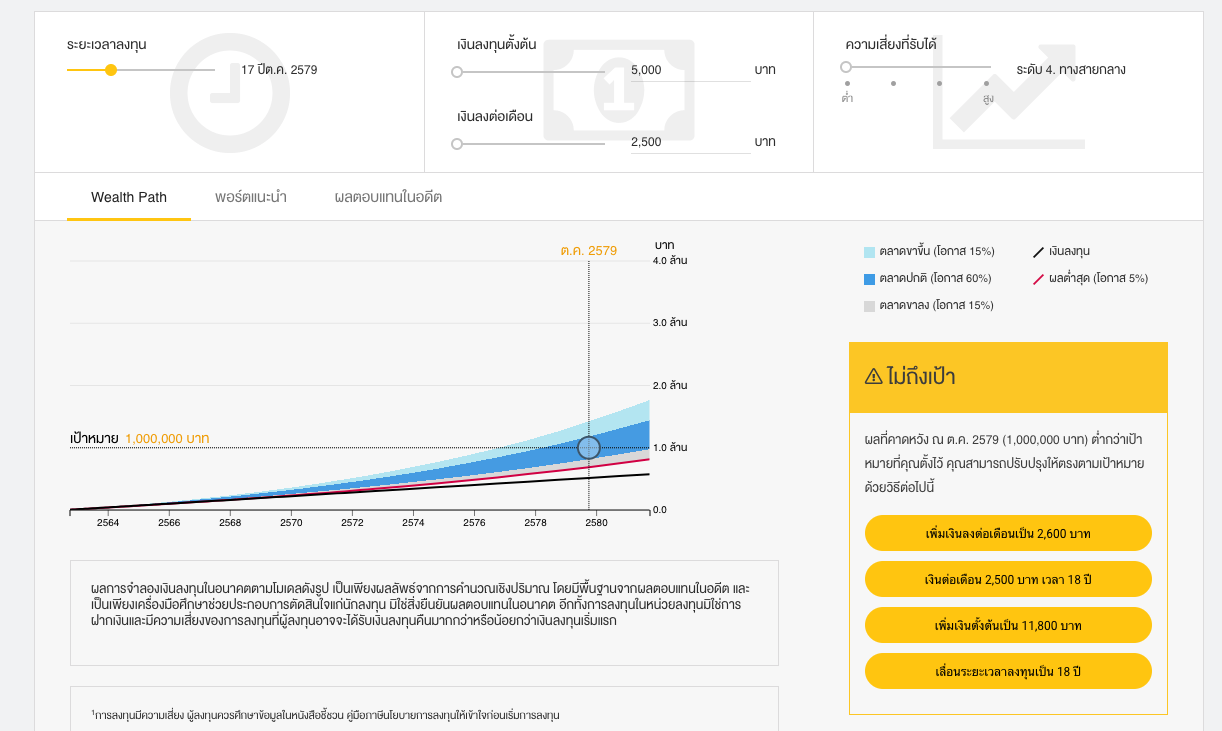The width and height of the screenshot is (1222, 731).
Task: Click the risk tolerance slider handle
Action: click(x=846, y=67)
